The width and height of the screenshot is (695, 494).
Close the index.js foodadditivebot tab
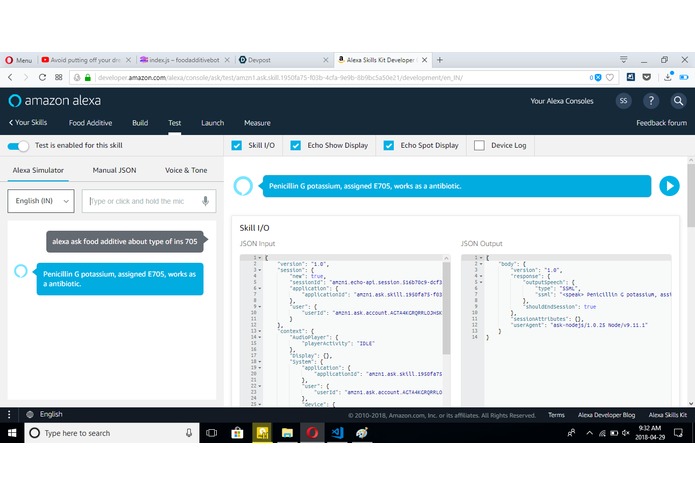227,60
